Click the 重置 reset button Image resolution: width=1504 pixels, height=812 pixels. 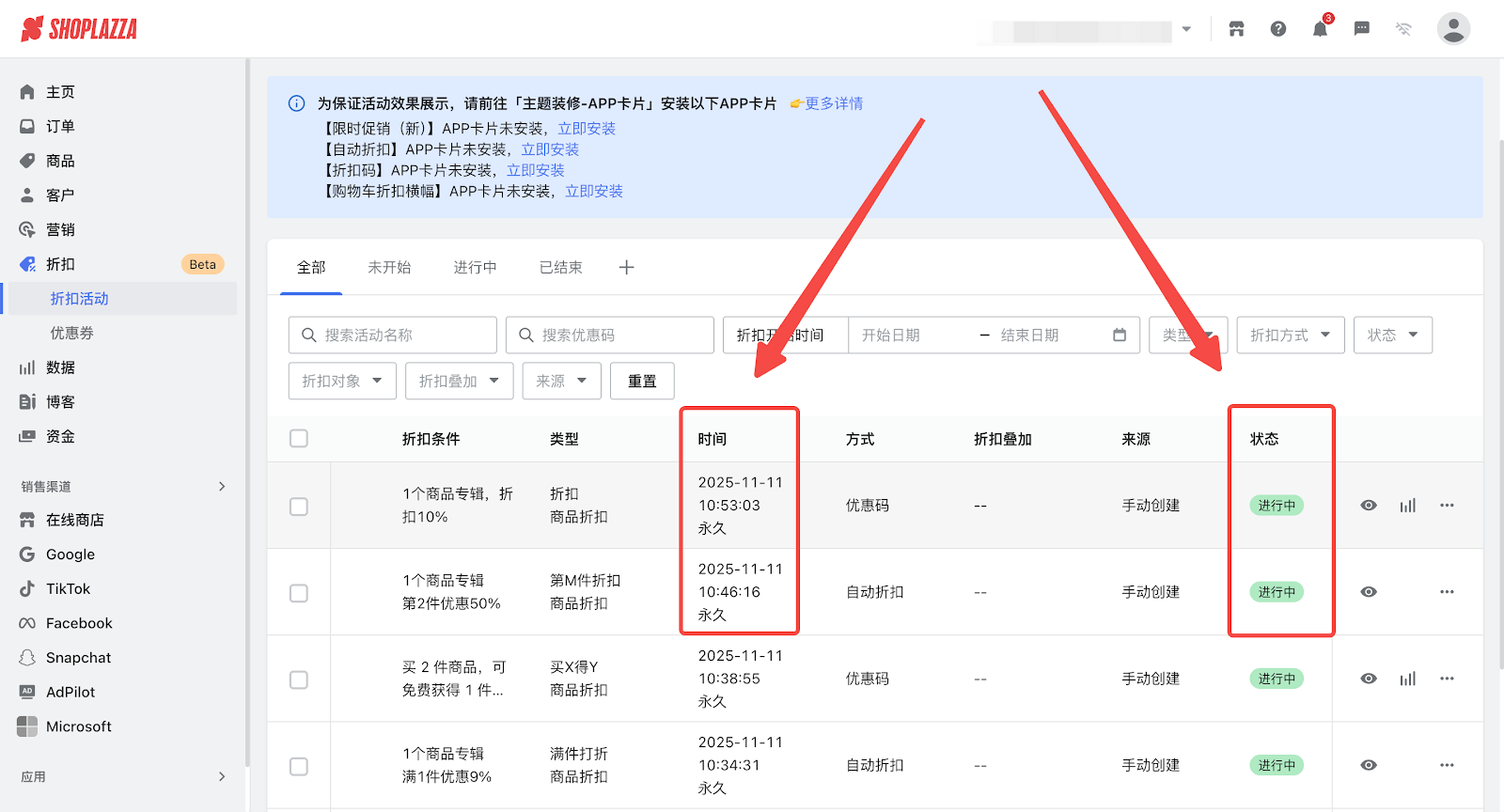click(x=642, y=382)
